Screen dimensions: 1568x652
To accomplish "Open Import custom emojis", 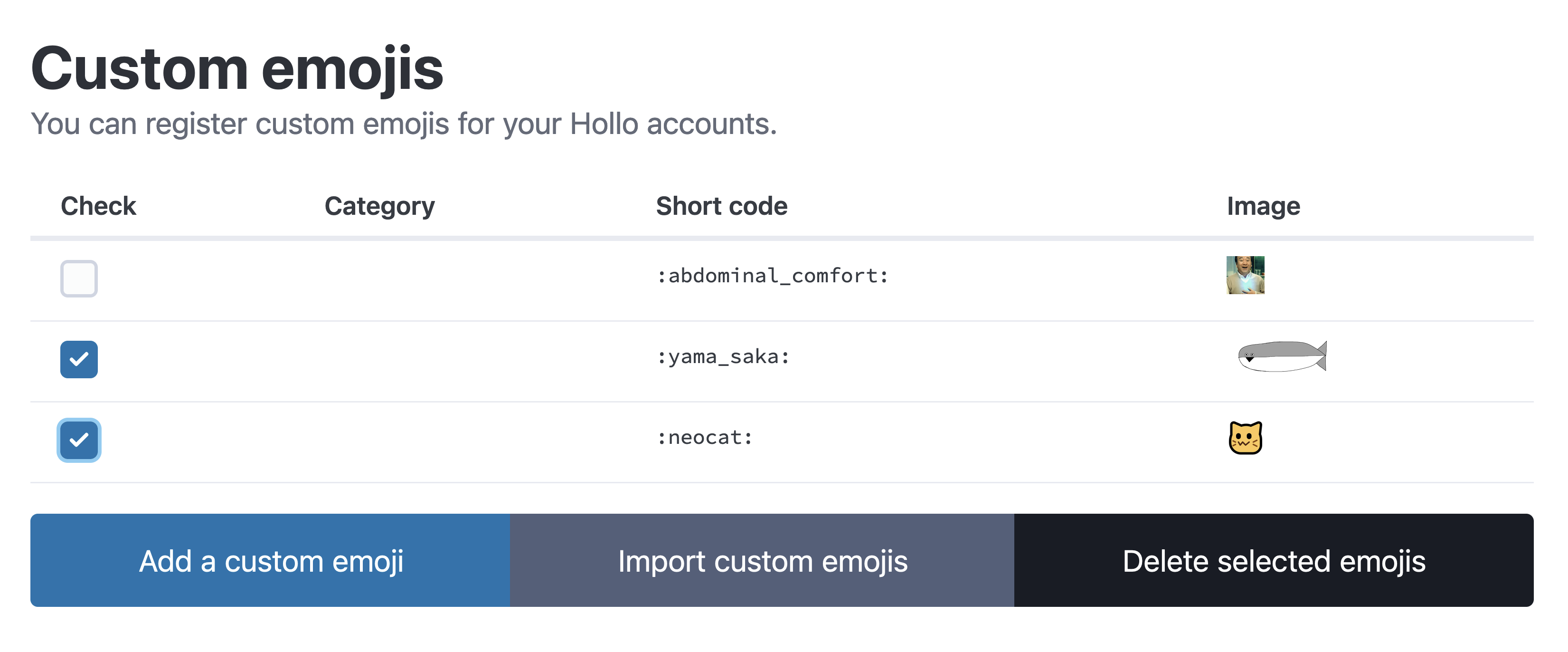I will point(762,561).
